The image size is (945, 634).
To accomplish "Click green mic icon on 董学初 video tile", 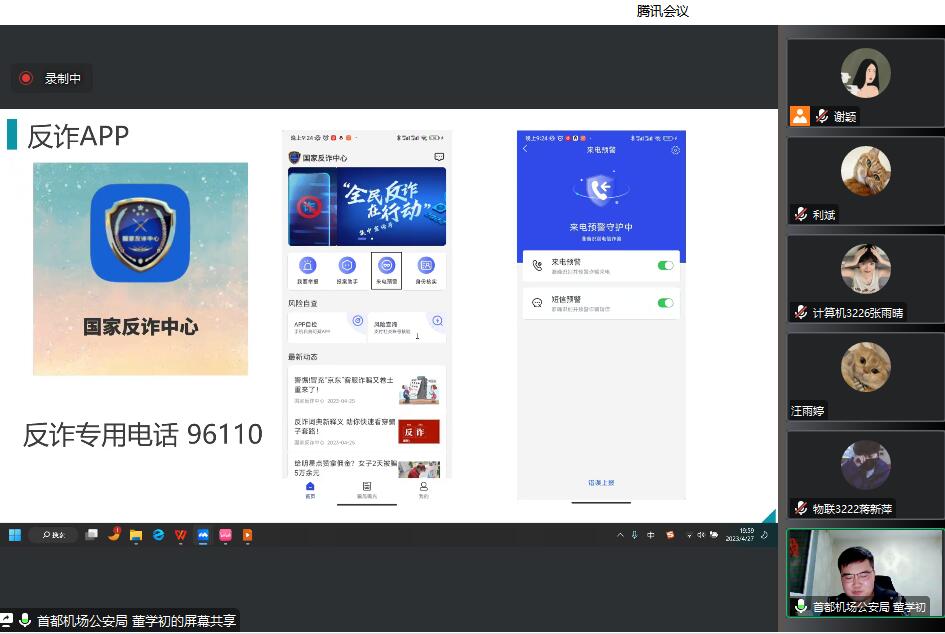I will pyautogui.click(x=801, y=606).
